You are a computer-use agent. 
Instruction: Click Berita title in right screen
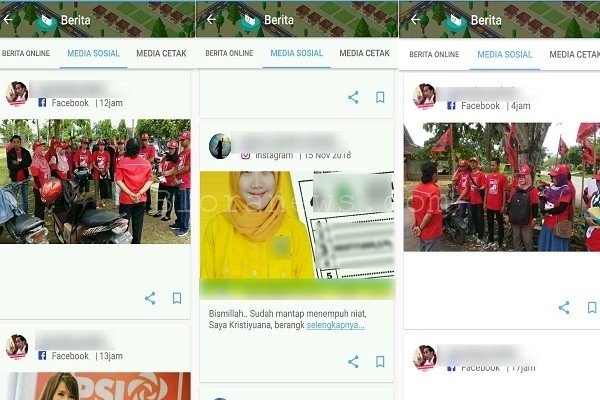(x=486, y=20)
